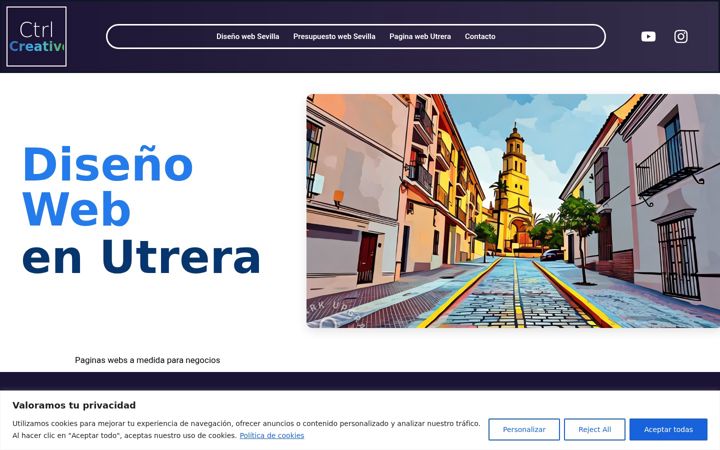Click the Personalizar cookies button
The height and width of the screenshot is (450, 720).
(524, 429)
